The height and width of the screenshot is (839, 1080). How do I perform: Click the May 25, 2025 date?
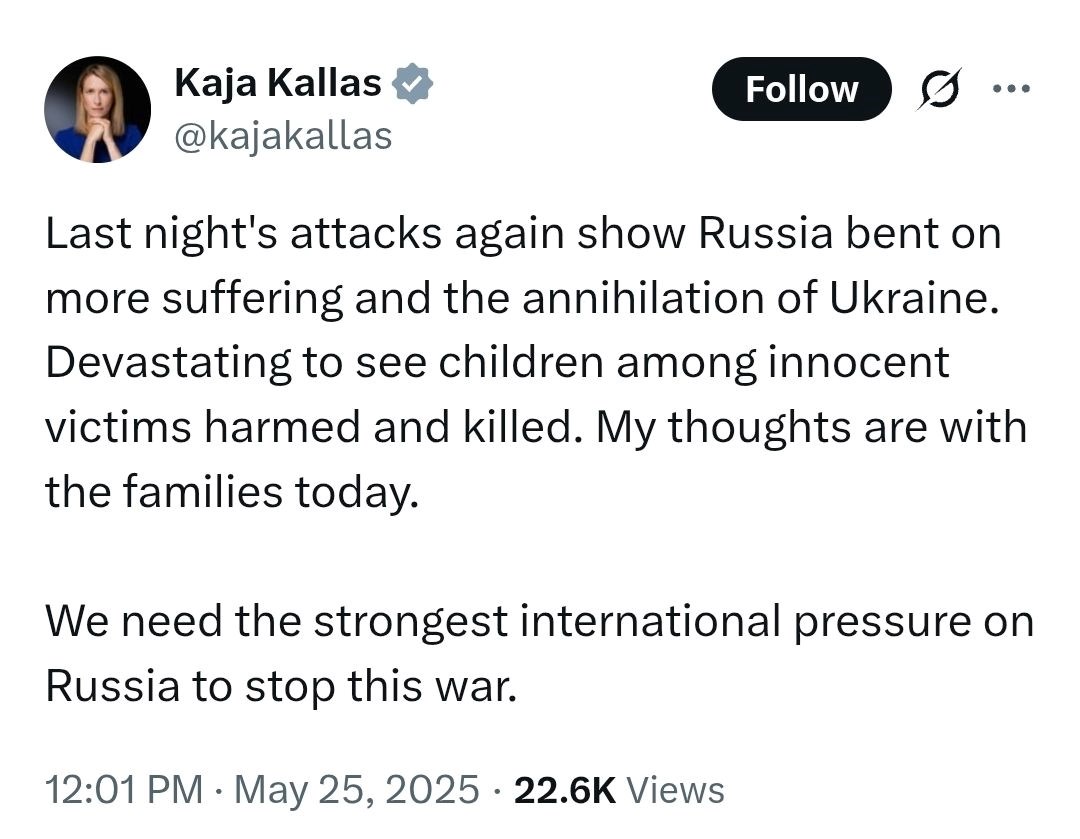pos(357,789)
